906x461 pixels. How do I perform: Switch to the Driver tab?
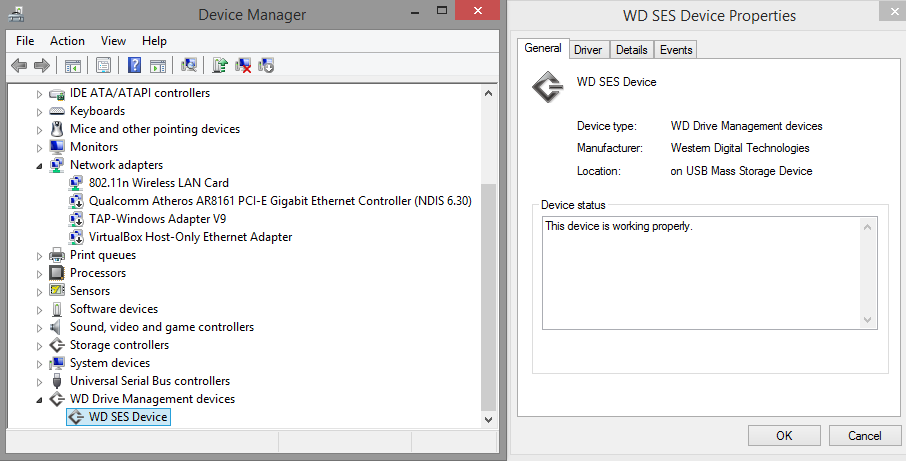pyautogui.click(x=588, y=50)
